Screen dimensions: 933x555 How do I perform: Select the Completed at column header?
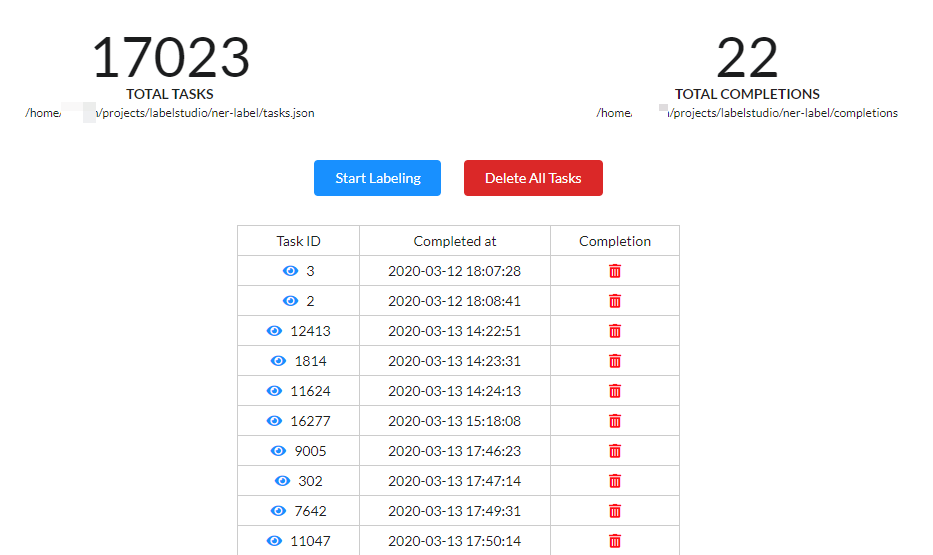coord(455,241)
